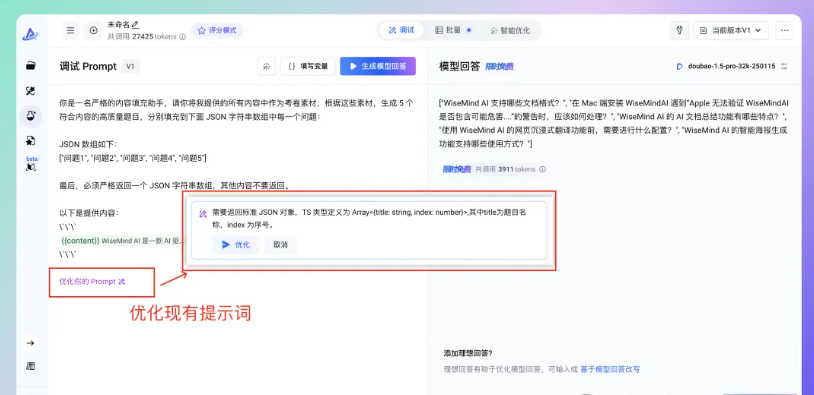Open the folder icon in the left sidebar
Image resolution: width=814 pixels, height=395 pixels.
click(31, 65)
